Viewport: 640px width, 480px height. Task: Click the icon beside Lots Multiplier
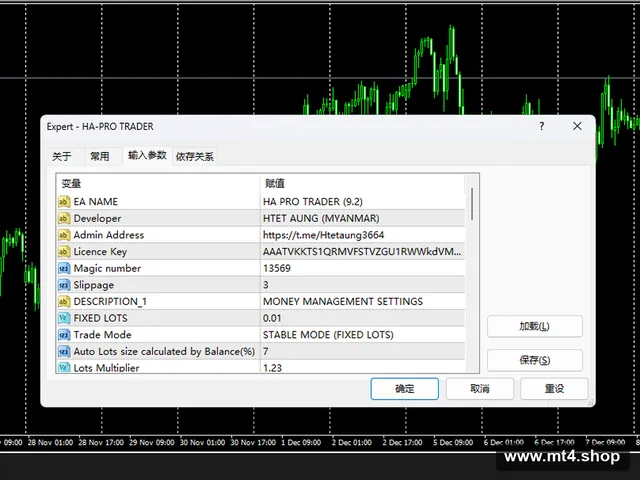click(64, 367)
